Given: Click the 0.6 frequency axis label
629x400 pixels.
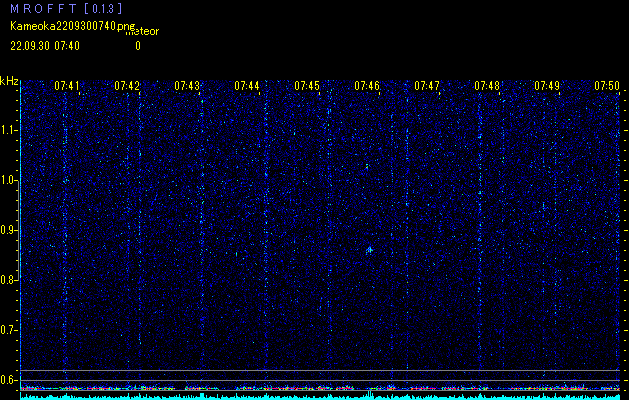Looking at the screenshot, I should (x=9, y=380).
